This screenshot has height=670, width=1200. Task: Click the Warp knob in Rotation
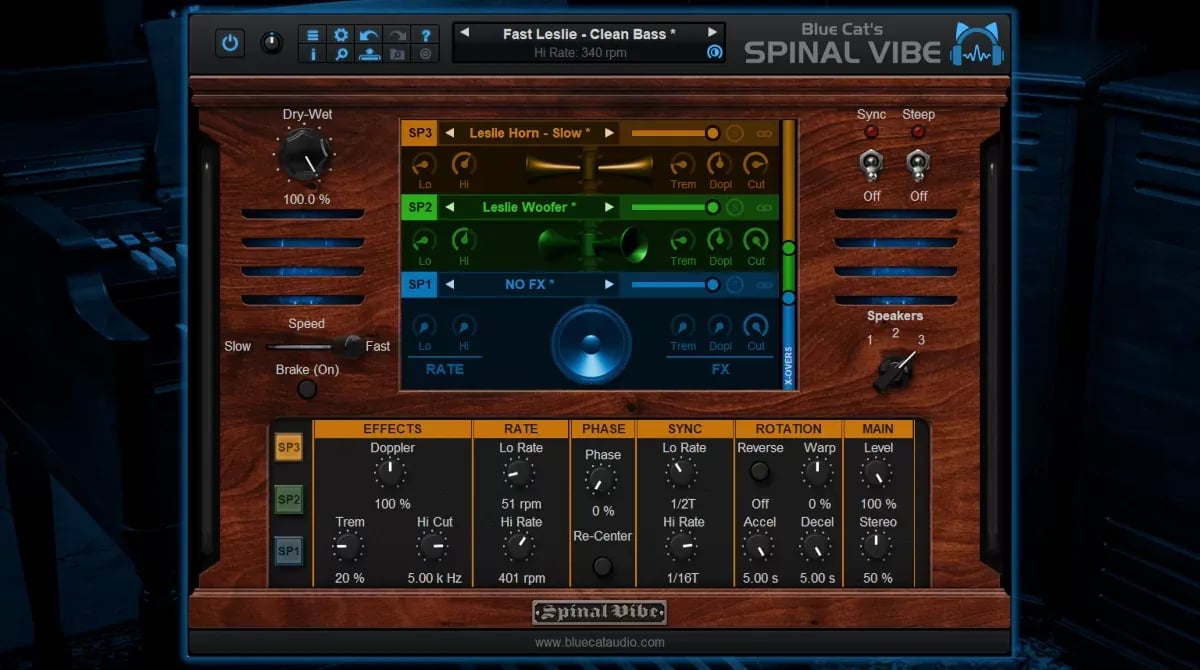819,471
